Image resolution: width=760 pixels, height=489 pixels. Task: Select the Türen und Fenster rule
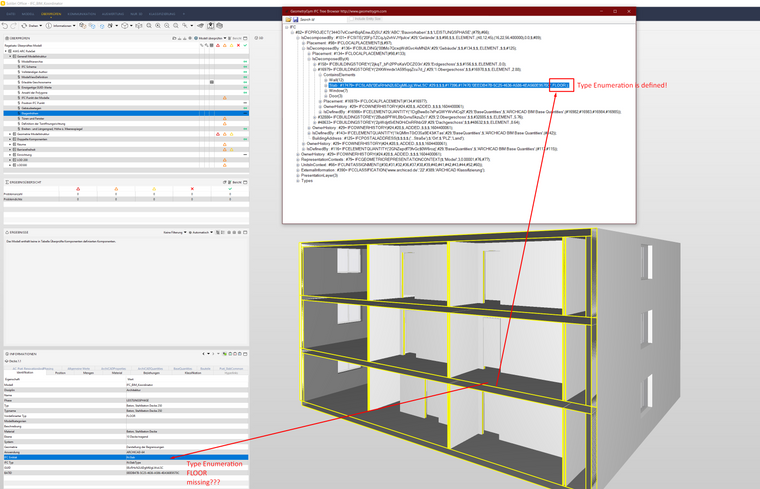coord(126,118)
